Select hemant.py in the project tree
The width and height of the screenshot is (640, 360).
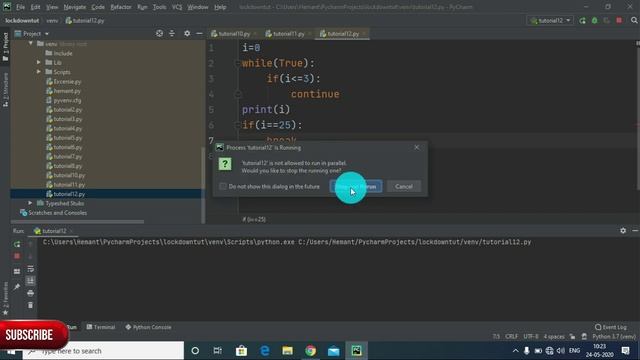click(x=63, y=91)
